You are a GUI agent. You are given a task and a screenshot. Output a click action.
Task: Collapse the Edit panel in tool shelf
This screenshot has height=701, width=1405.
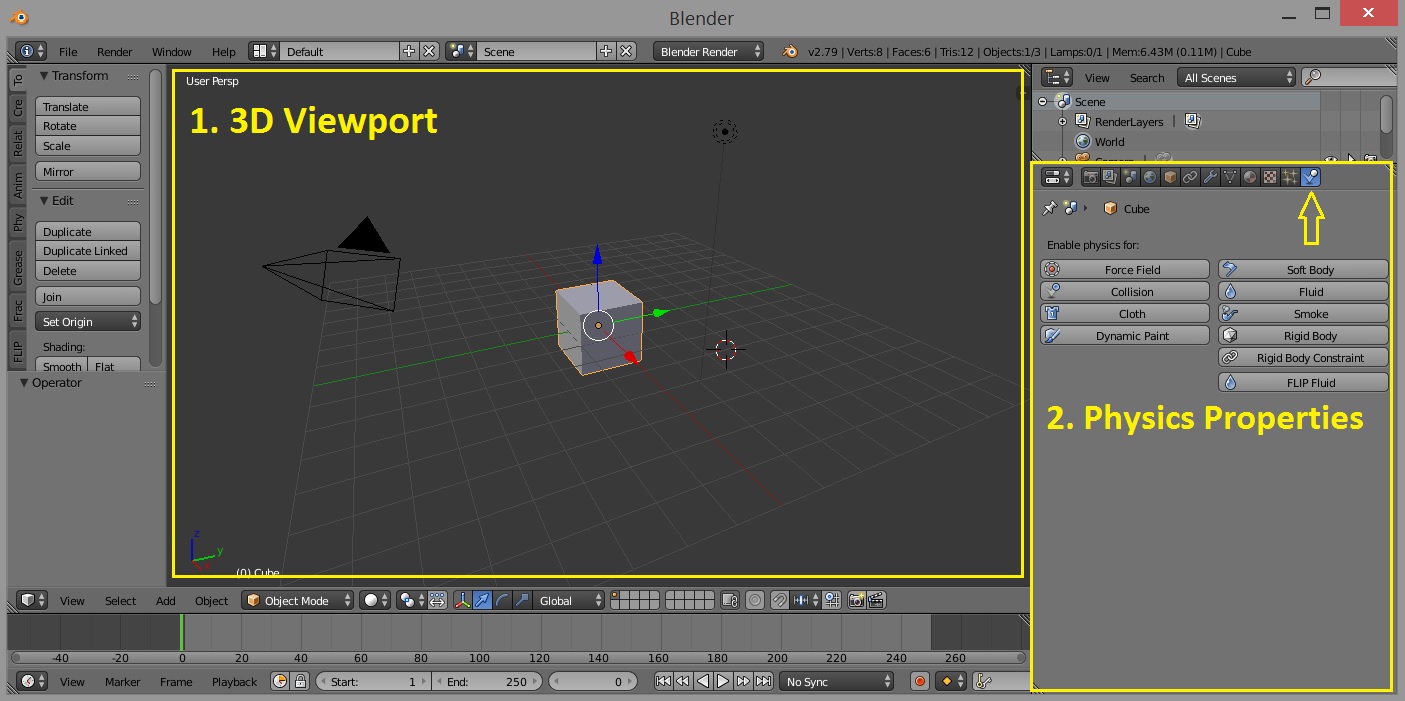coord(44,200)
